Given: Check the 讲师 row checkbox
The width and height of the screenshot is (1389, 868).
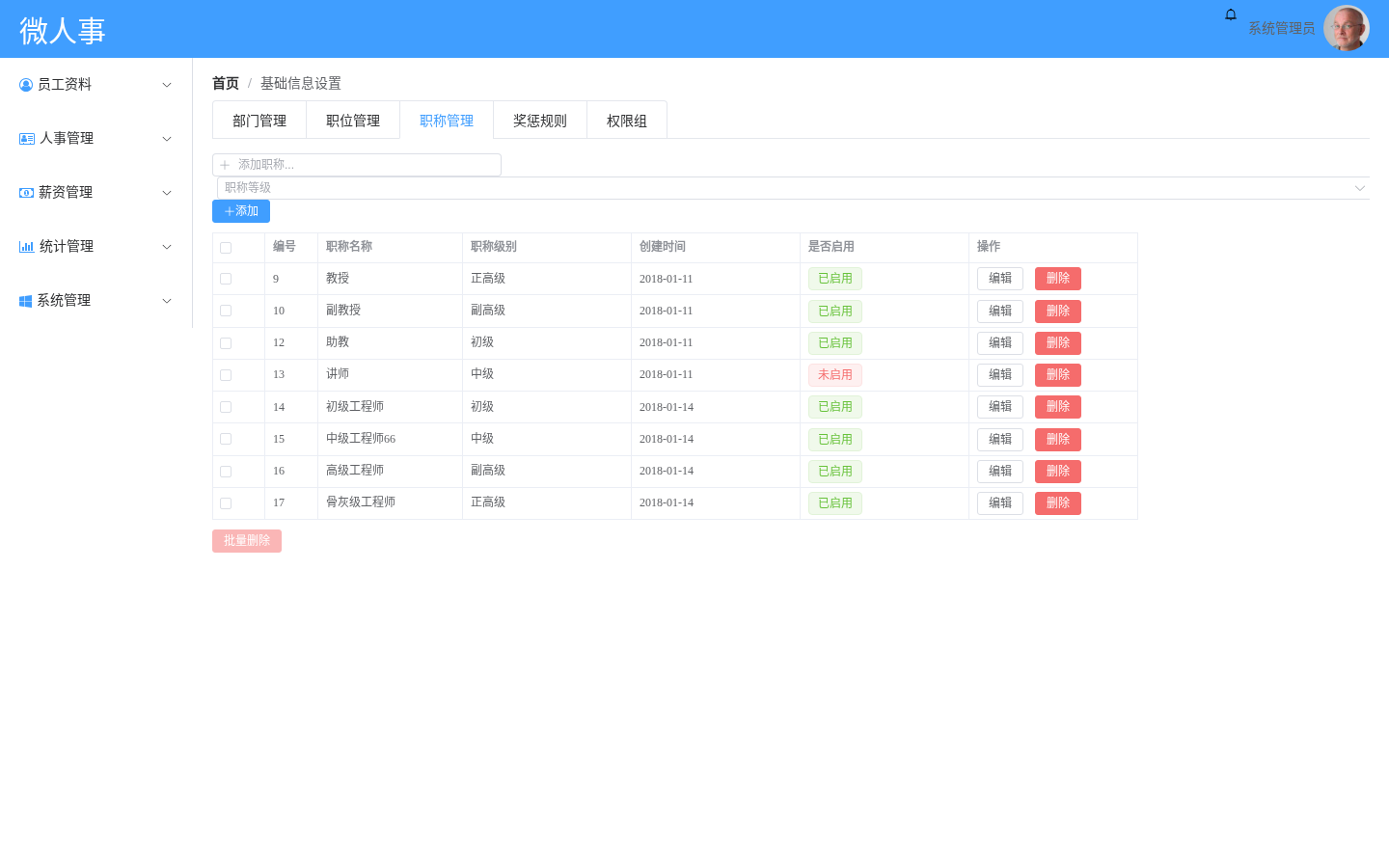Looking at the screenshot, I should (226, 375).
